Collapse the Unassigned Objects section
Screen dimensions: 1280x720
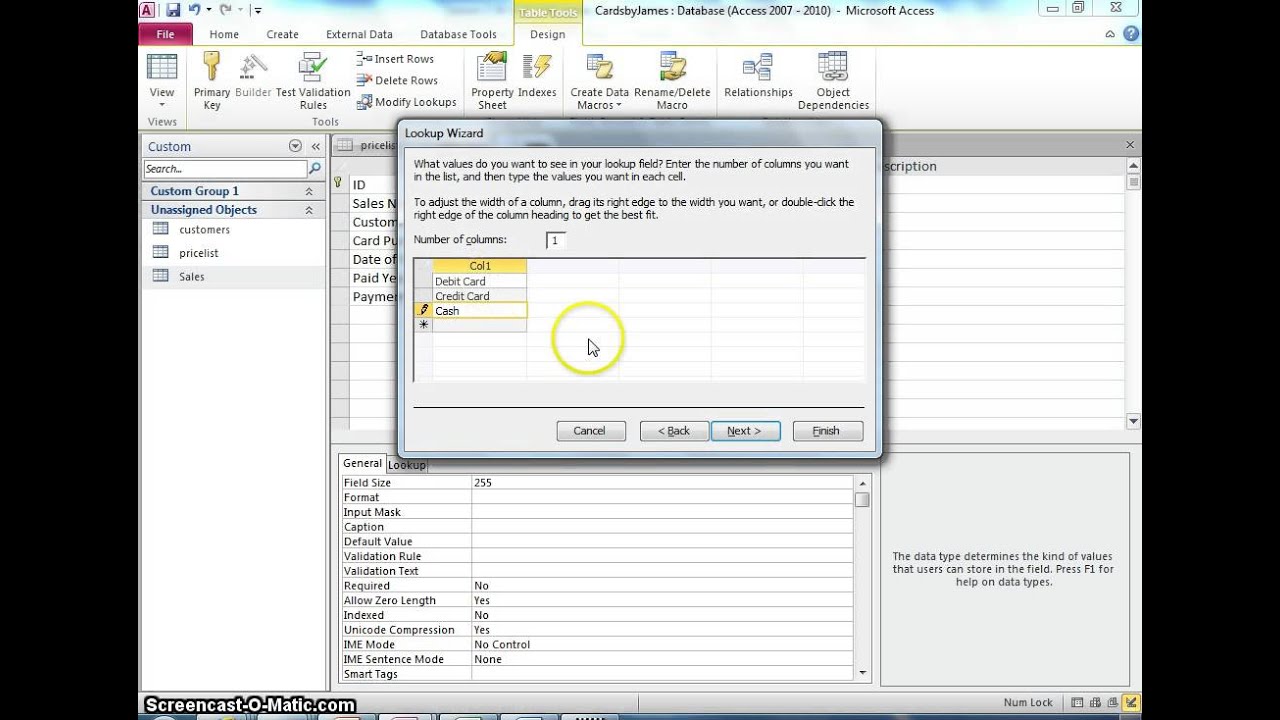[309, 210]
